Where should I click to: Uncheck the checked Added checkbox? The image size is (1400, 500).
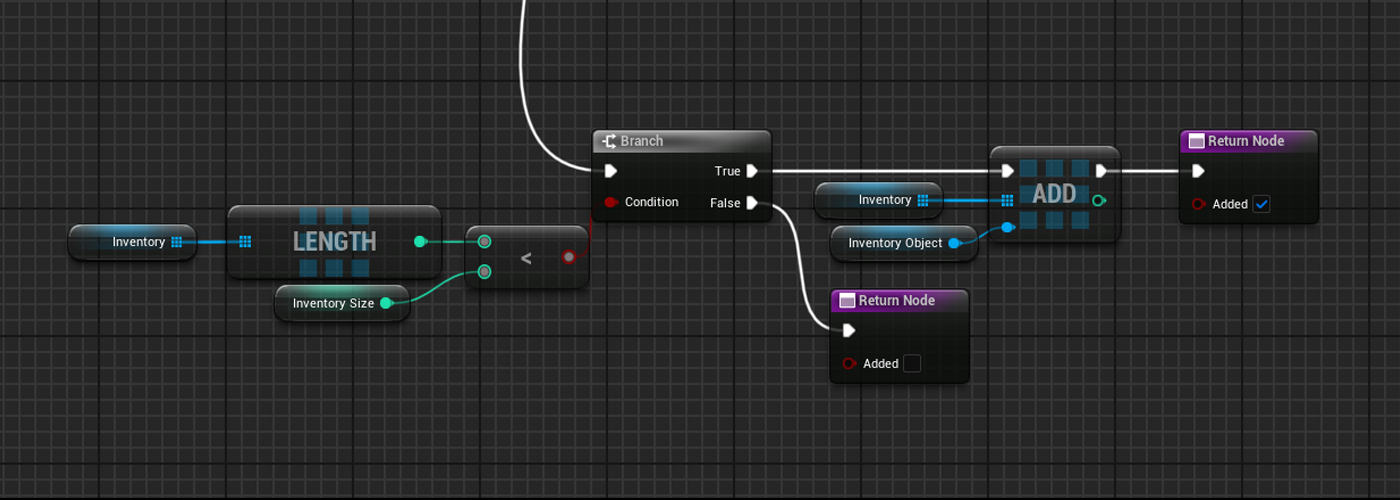1261,204
